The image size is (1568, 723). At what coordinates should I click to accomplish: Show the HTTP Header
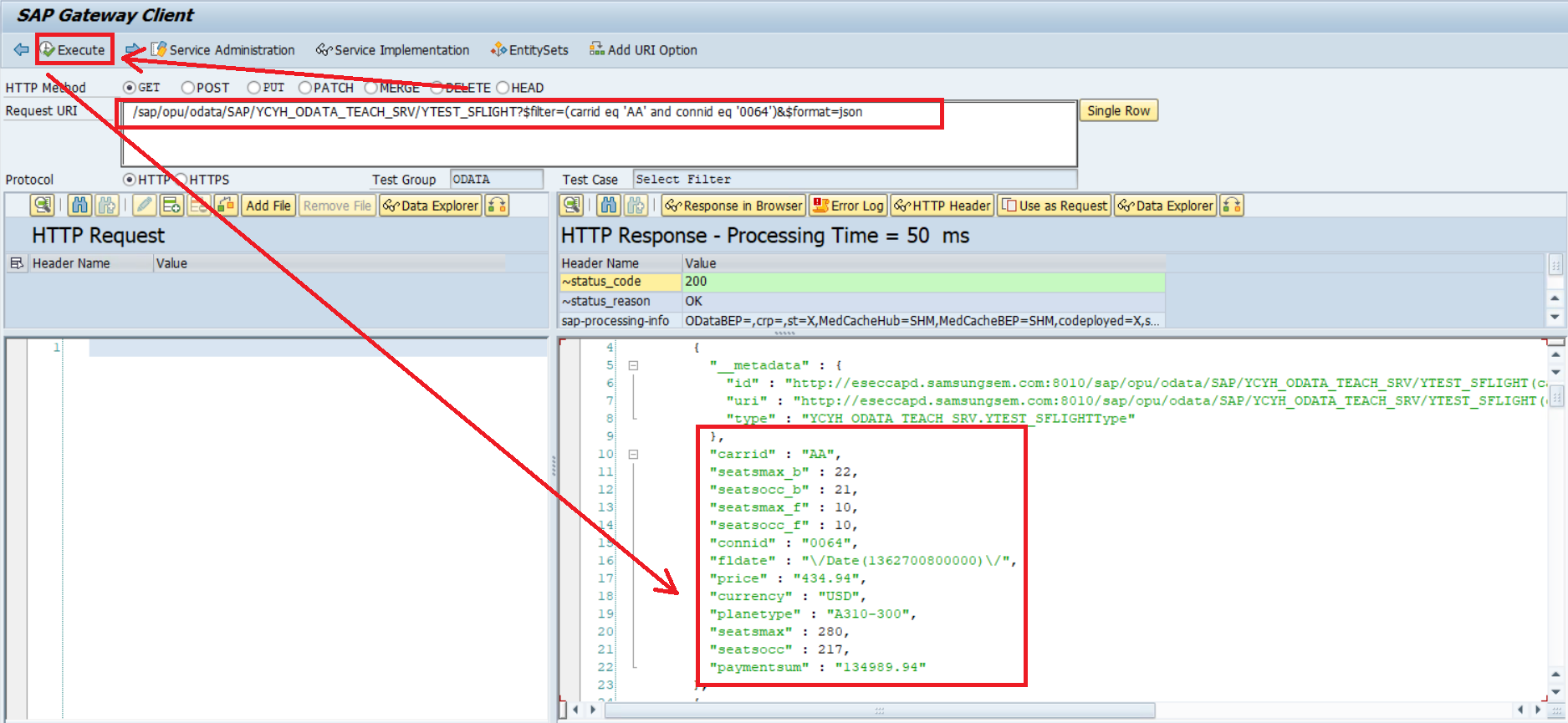[x=942, y=206]
